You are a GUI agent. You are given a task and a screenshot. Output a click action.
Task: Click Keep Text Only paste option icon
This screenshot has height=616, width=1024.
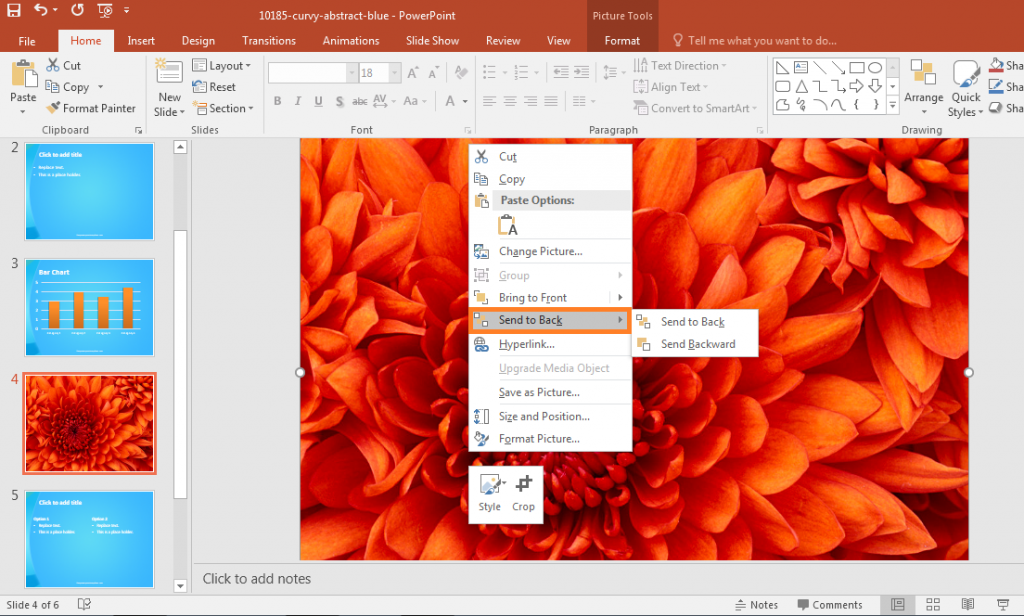pos(508,225)
